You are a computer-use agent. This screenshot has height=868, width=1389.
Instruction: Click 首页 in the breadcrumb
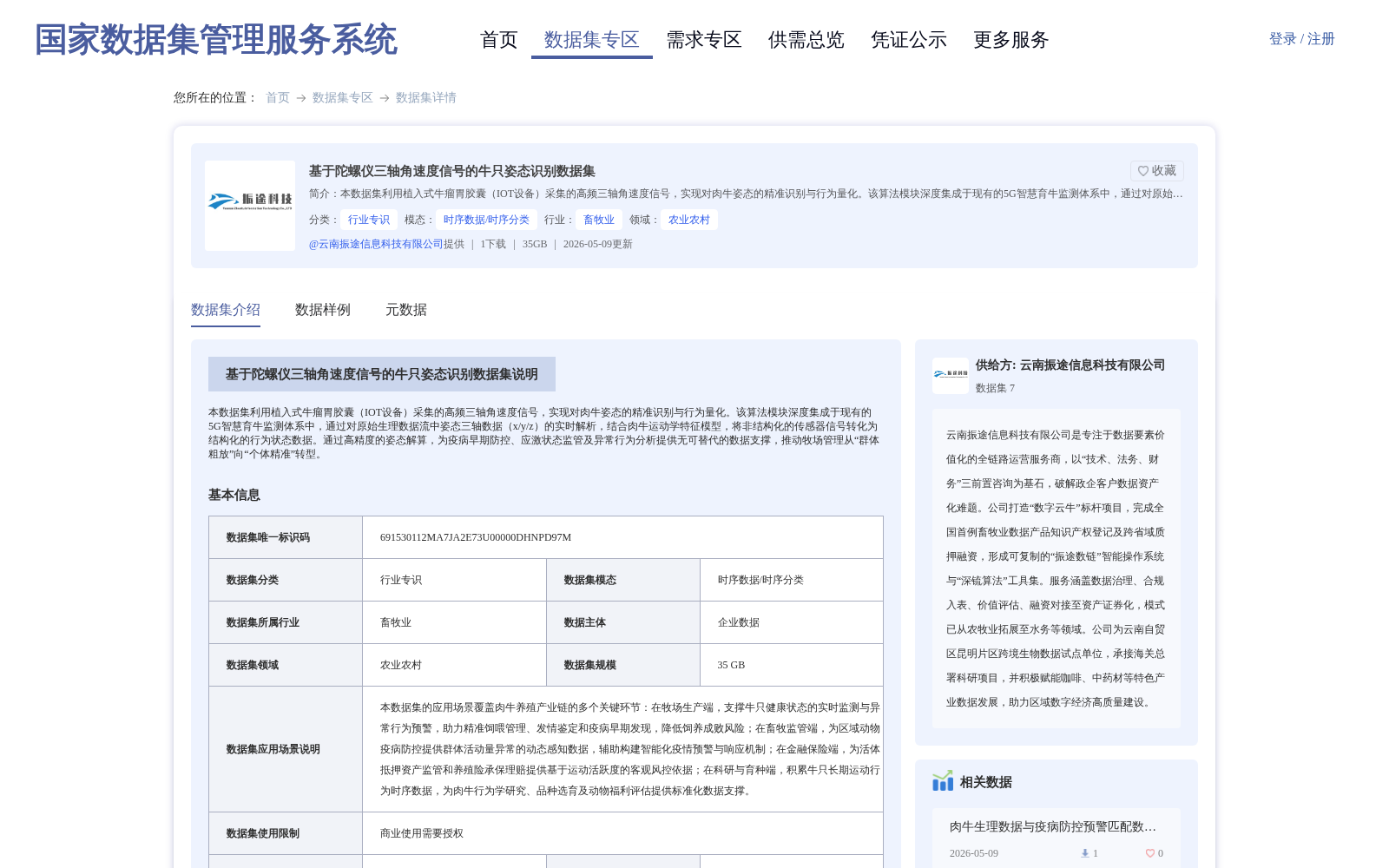point(278,98)
